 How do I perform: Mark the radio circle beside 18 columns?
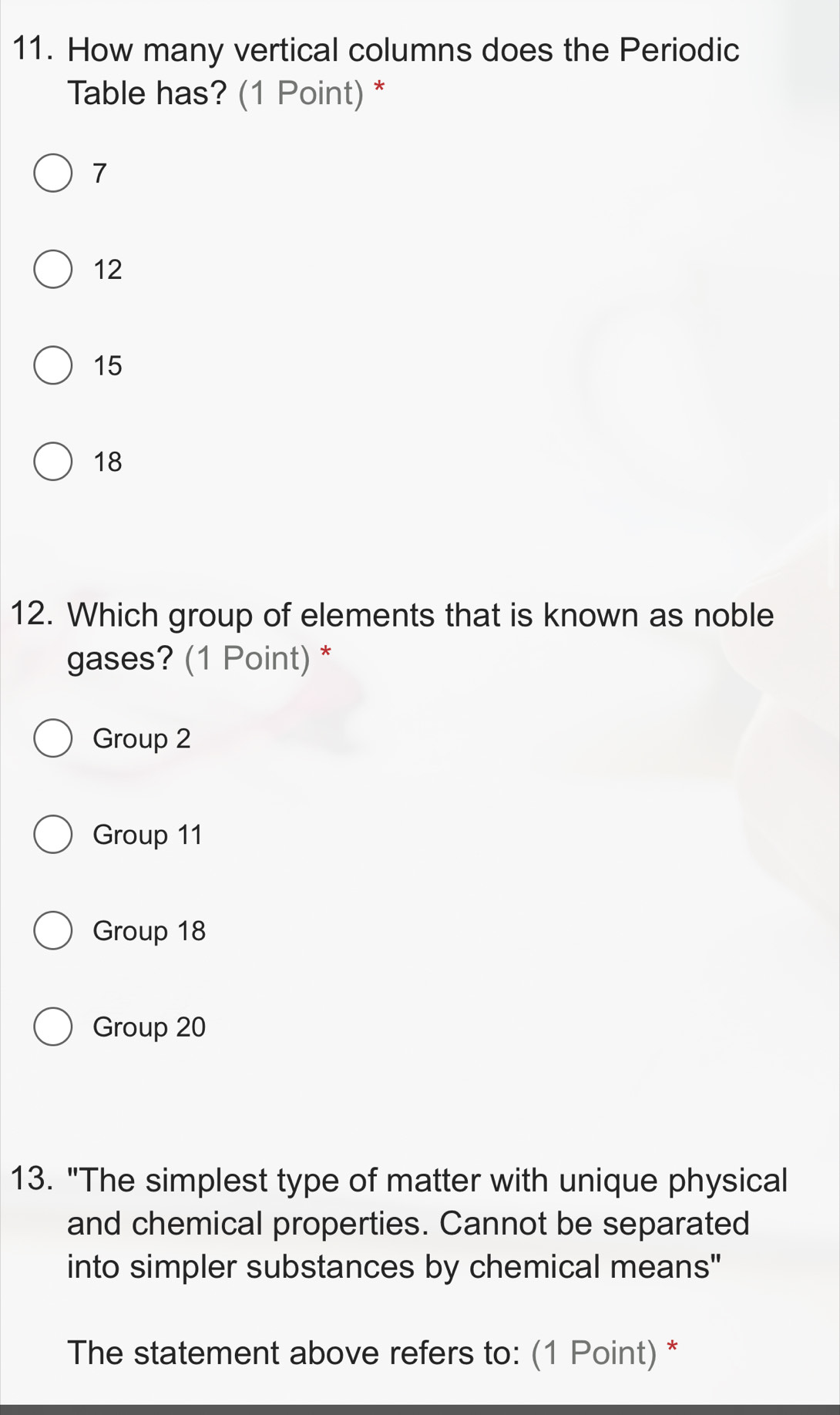coord(53,462)
